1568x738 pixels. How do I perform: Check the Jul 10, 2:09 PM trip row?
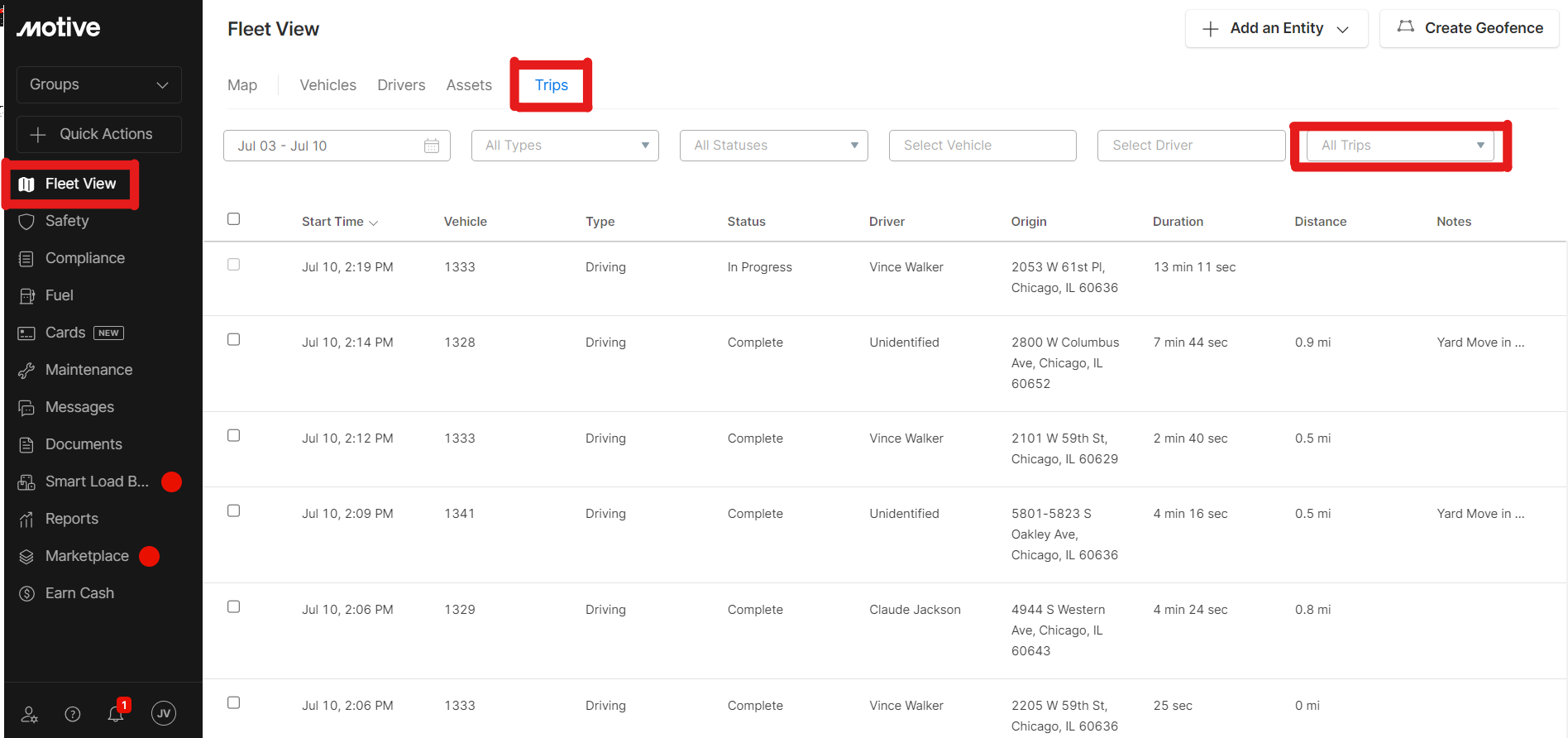[x=234, y=511]
